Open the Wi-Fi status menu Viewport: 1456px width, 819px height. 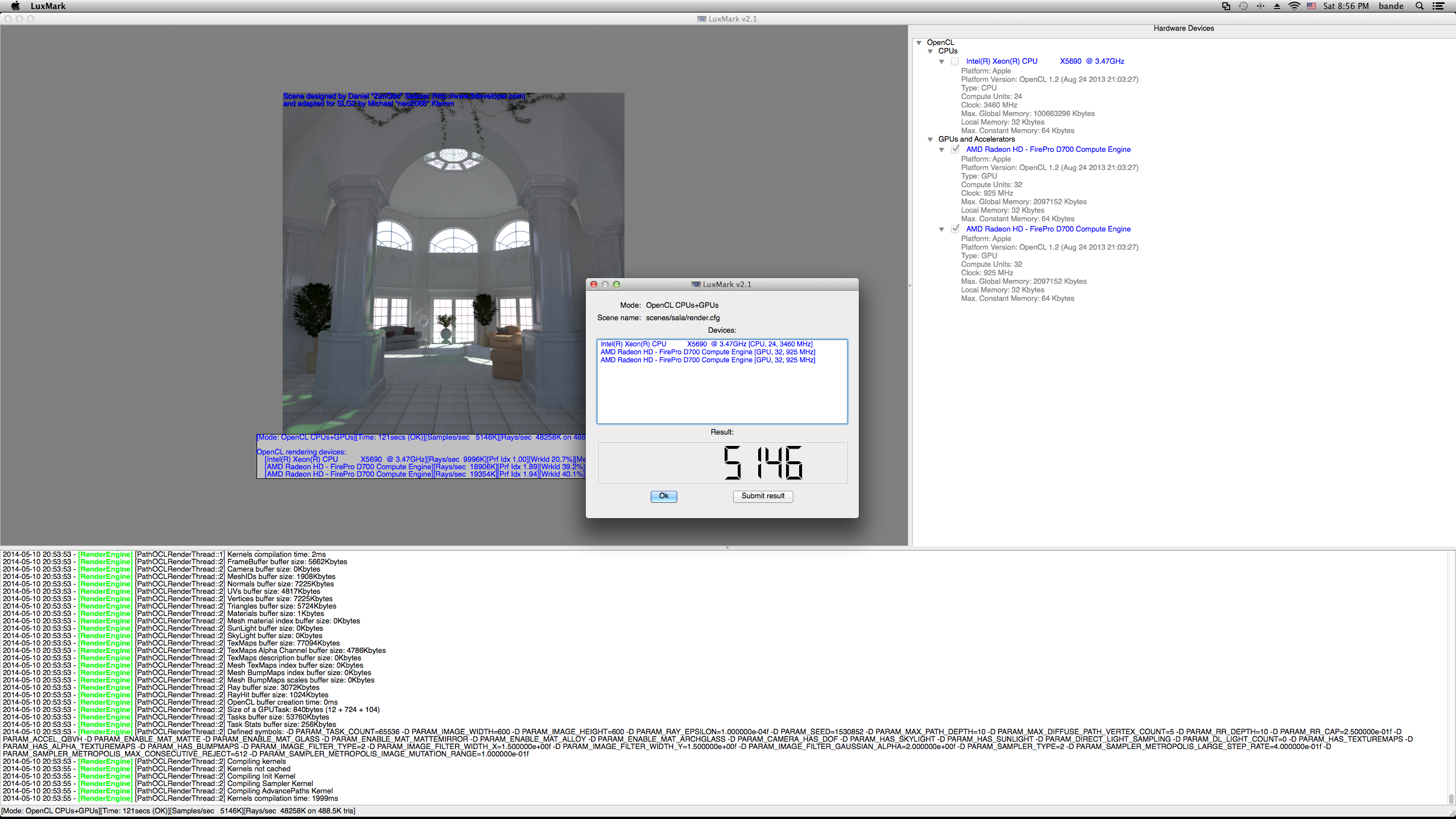pos(1294,6)
